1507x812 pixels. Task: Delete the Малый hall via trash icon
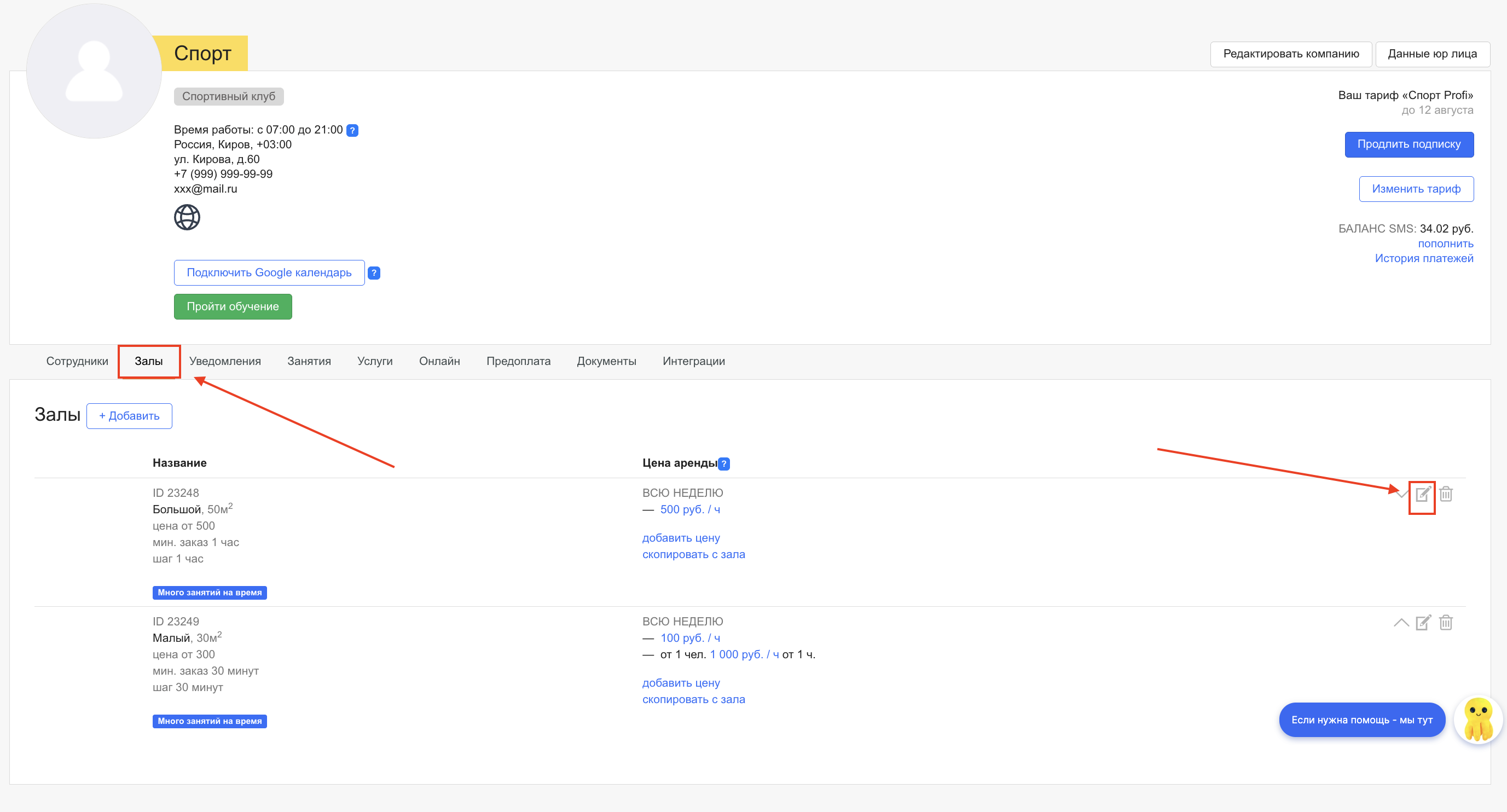click(1446, 623)
